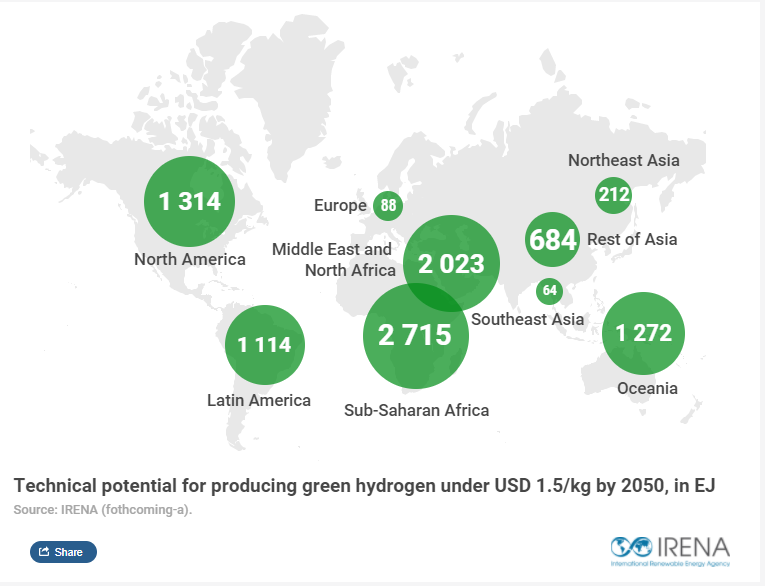Click the Middle East 2 023 bubble
Viewport: 765px width, 586px height.
(x=451, y=263)
